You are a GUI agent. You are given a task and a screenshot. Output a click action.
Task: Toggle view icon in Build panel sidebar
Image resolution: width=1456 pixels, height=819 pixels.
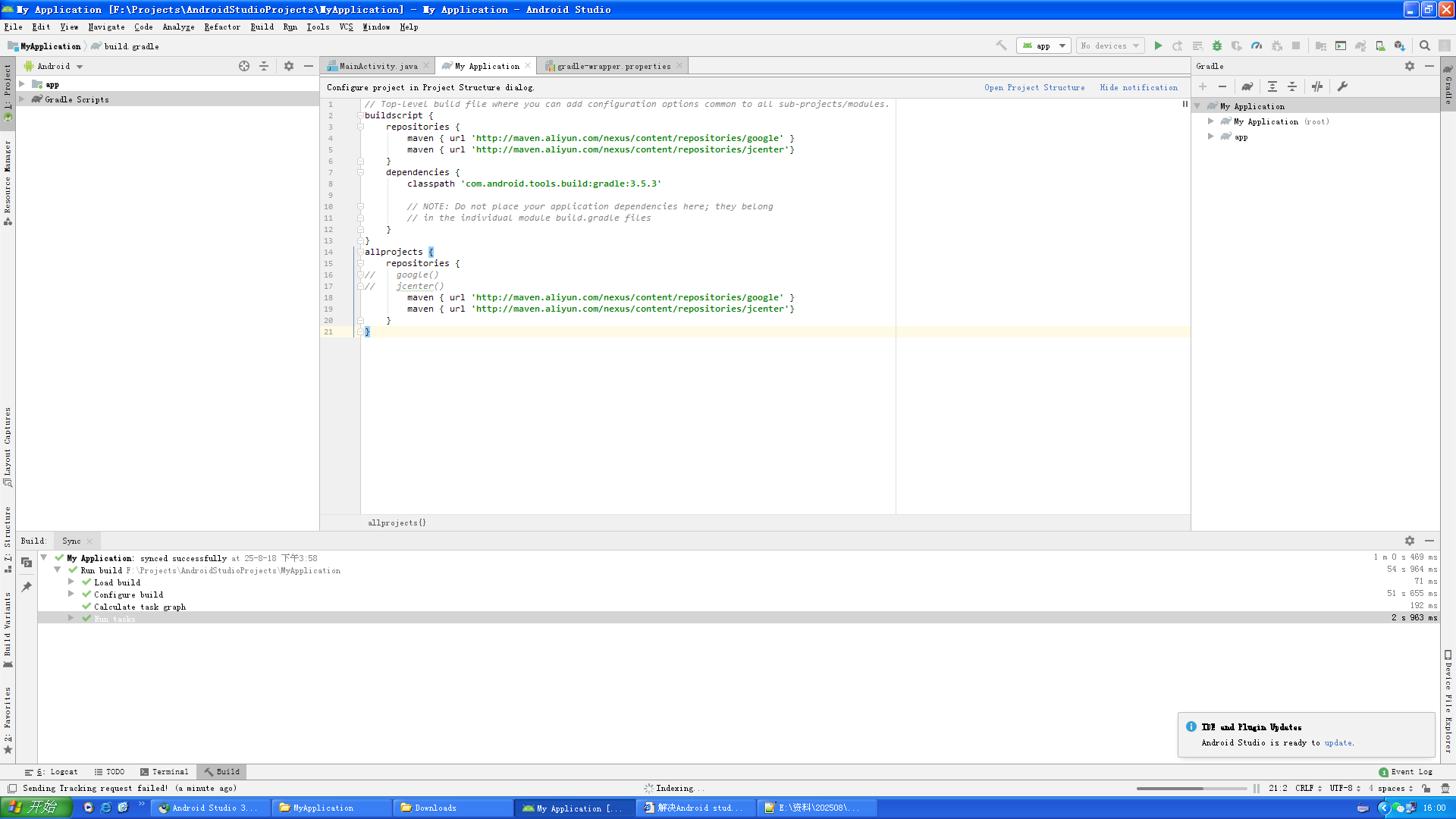(27, 563)
